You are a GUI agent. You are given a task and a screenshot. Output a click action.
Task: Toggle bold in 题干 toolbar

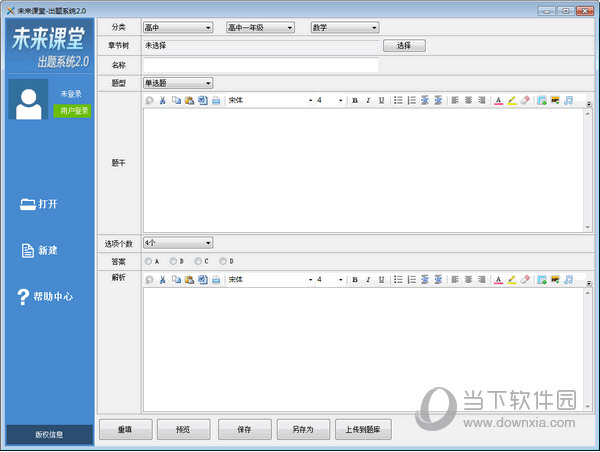pos(355,100)
